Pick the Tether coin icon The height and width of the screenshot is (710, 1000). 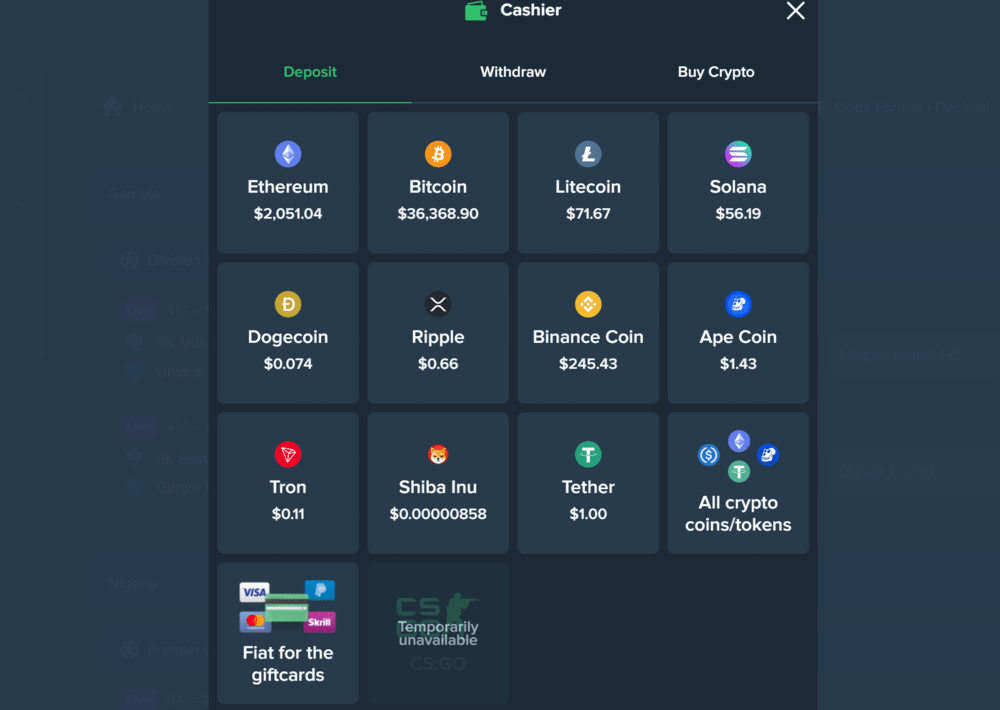[x=588, y=454]
